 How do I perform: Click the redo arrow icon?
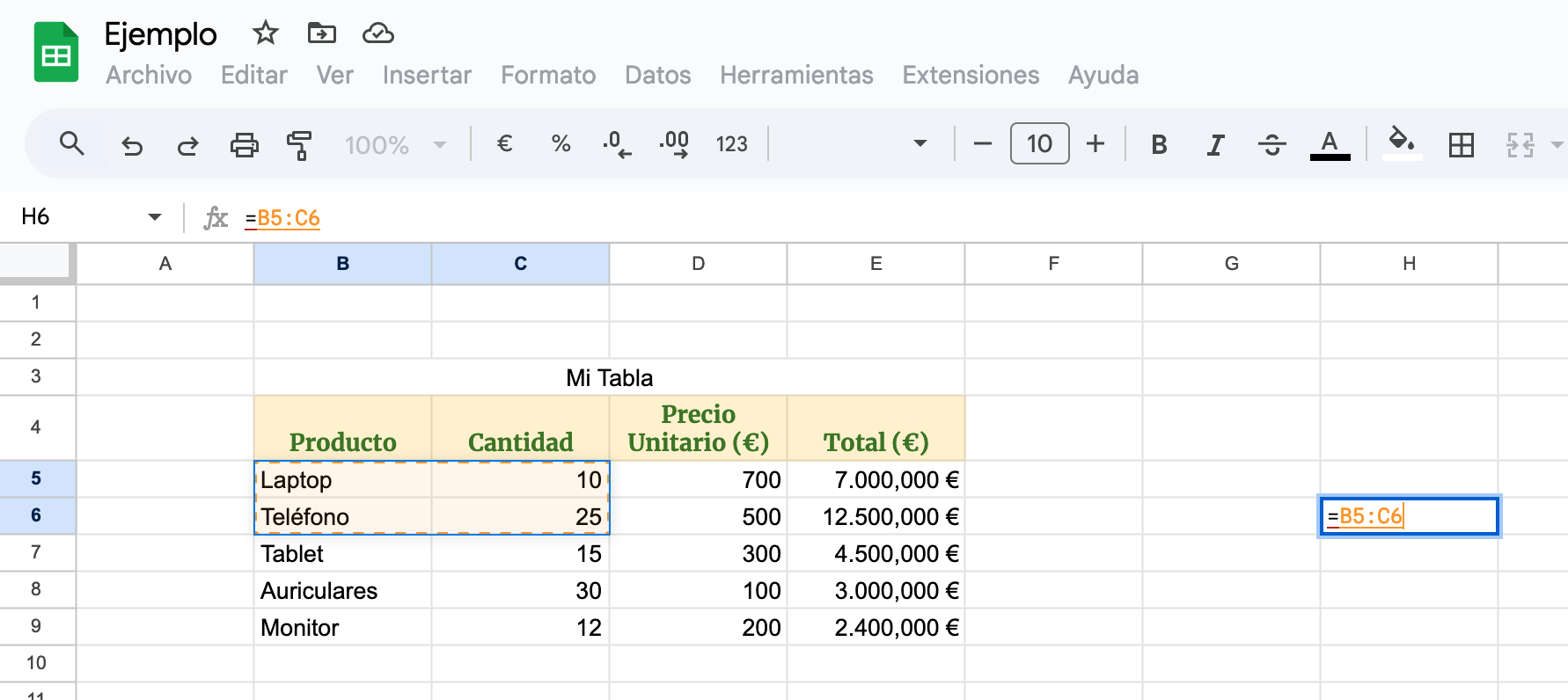coord(187,144)
